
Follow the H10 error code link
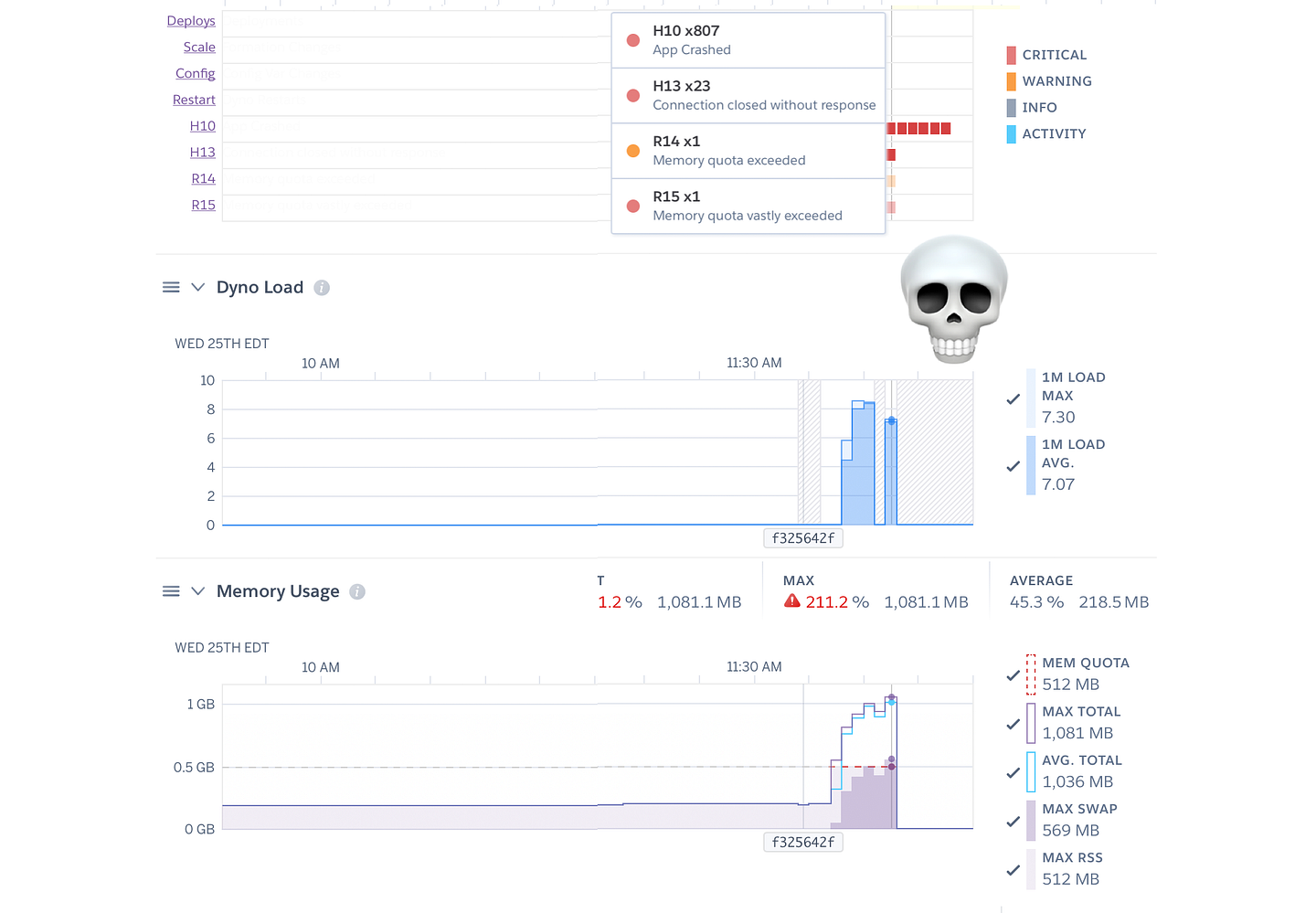point(203,126)
